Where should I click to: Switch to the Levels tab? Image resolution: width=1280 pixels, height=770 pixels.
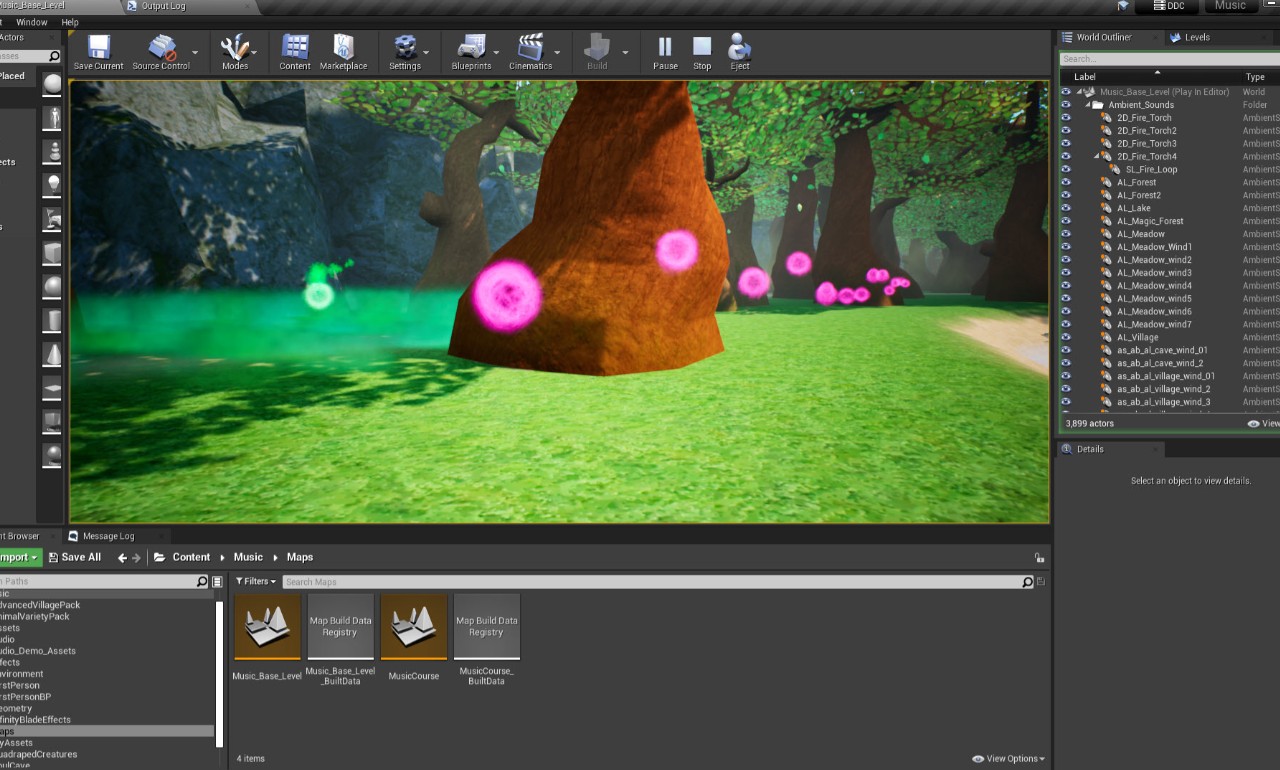pyautogui.click(x=1196, y=37)
